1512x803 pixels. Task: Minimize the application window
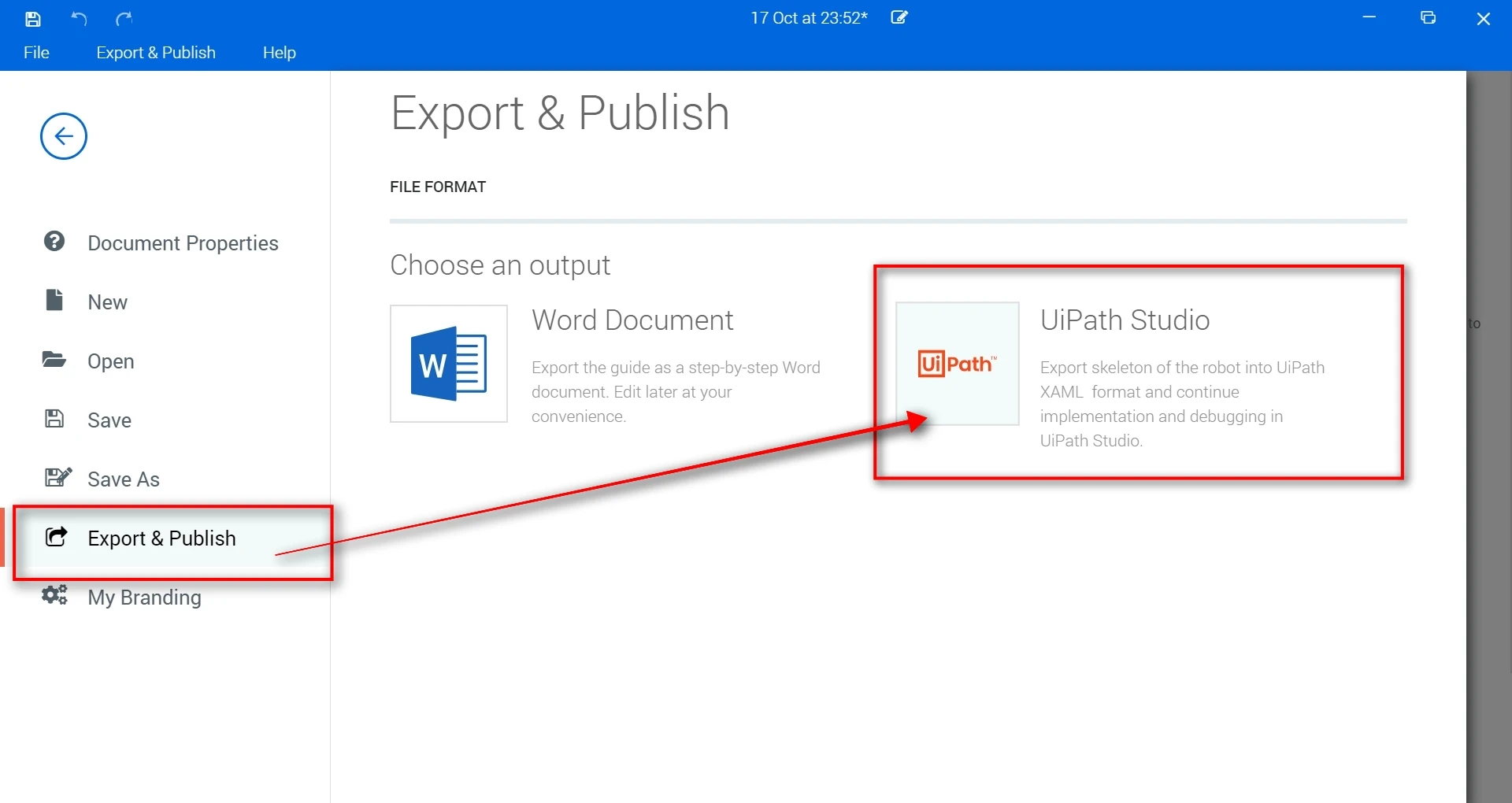pyautogui.click(x=1369, y=17)
